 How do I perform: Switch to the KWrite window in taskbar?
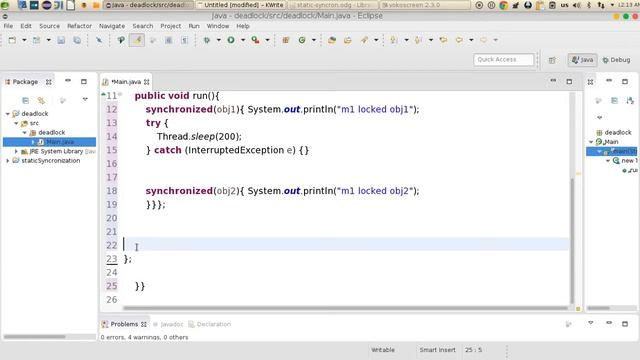241,5
